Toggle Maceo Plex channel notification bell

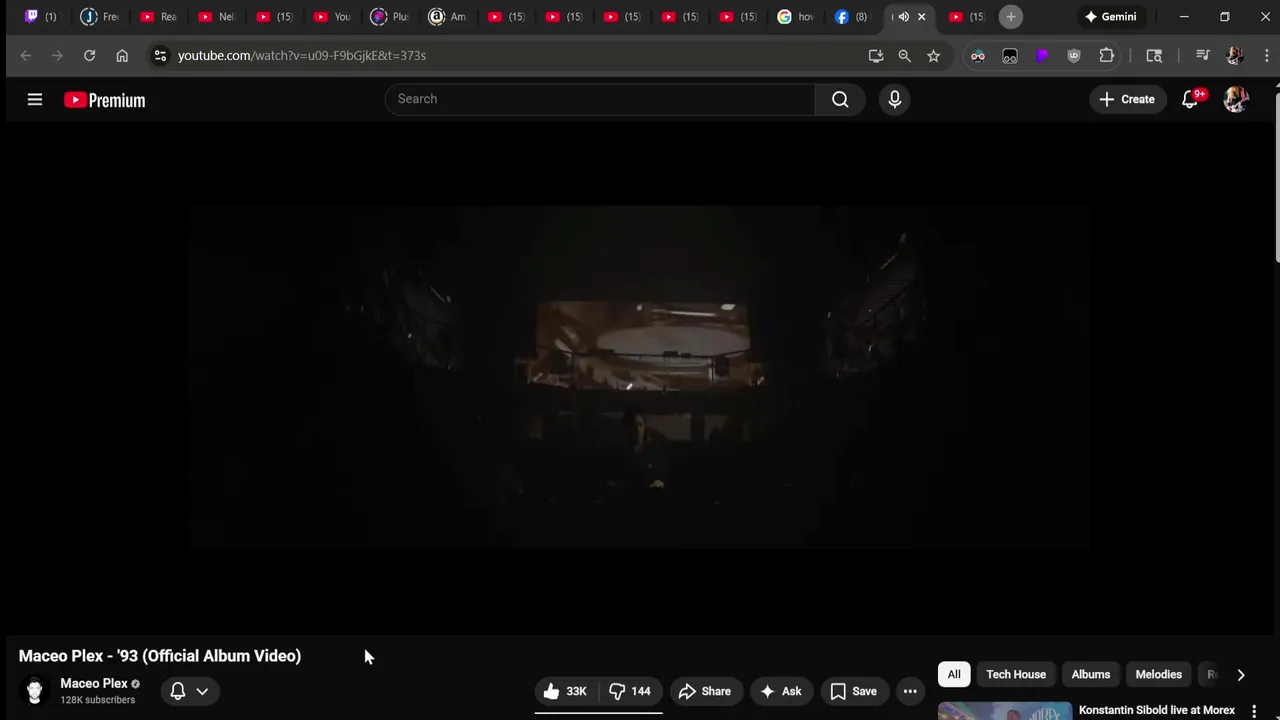point(178,691)
